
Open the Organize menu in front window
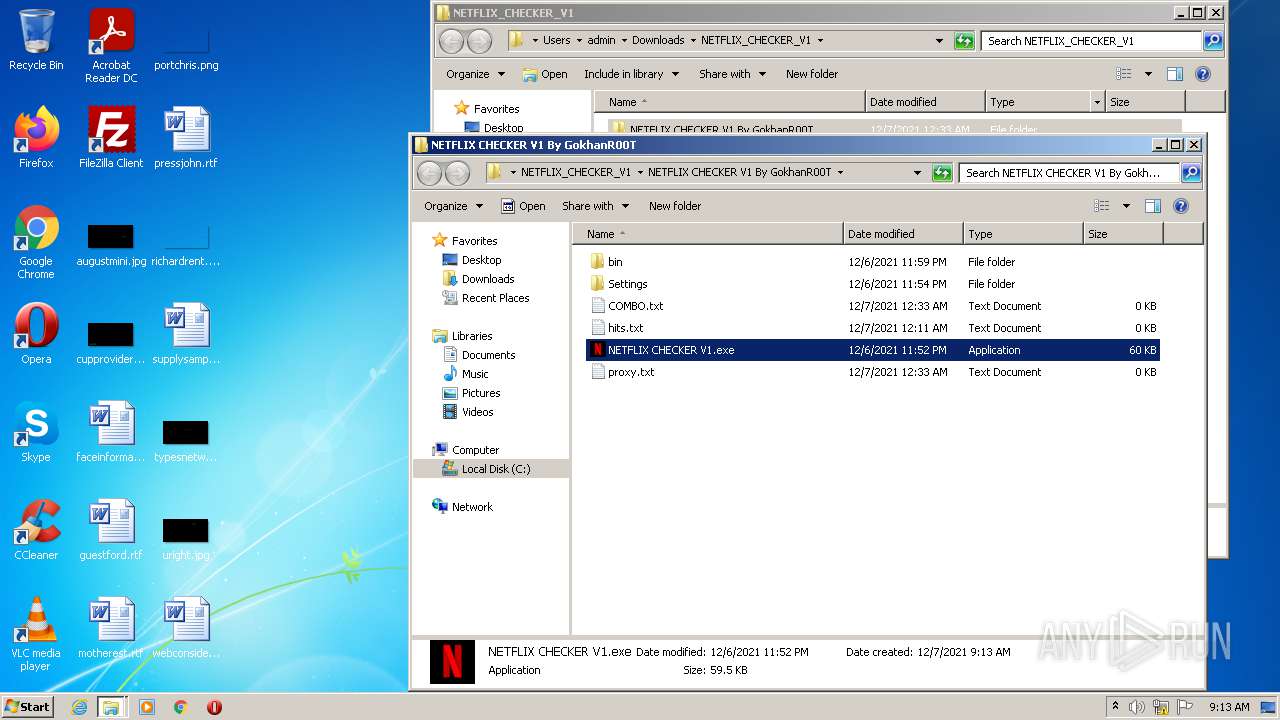tap(453, 206)
